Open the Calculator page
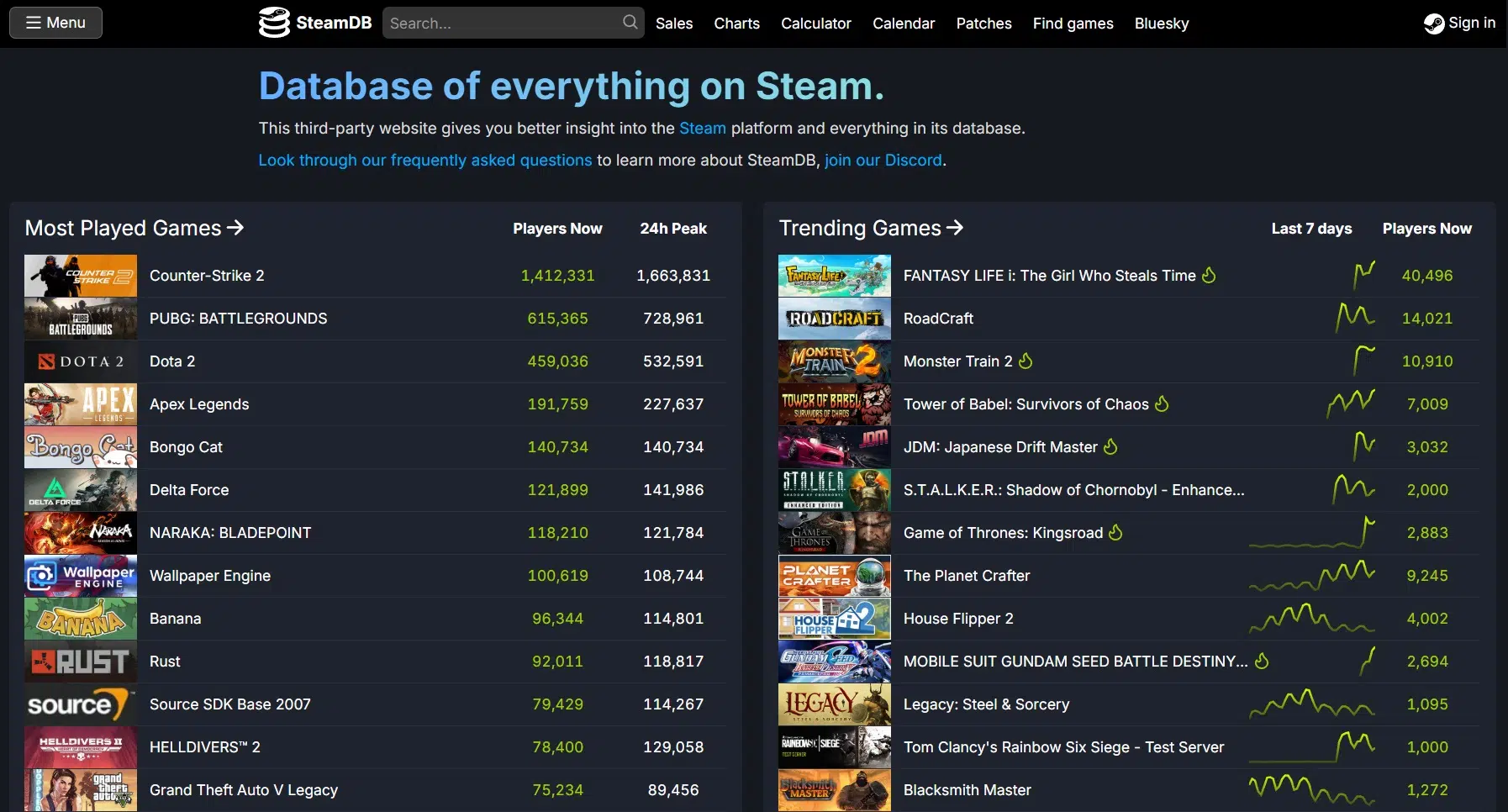This screenshot has height=812, width=1508. coord(816,24)
